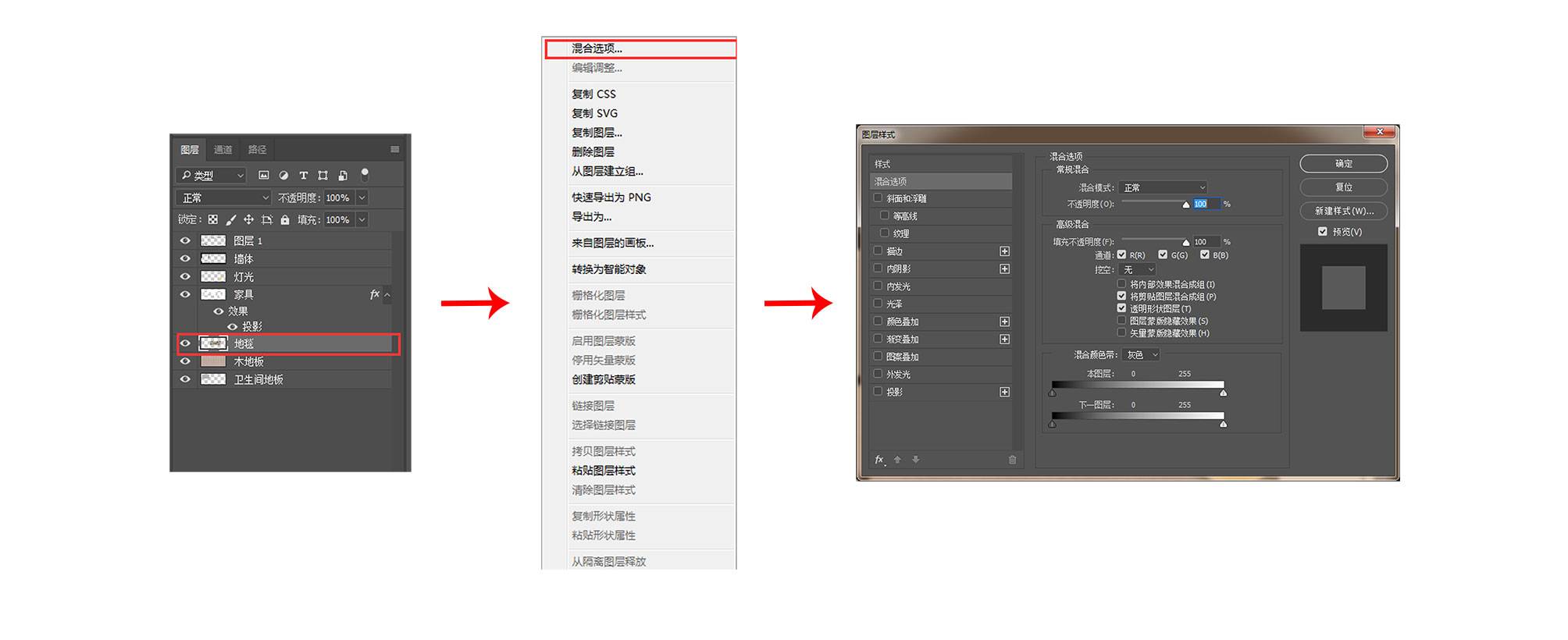
Task: Filter layers by pixel layer icon
Action: pyautogui.click(x=264, y=176)
